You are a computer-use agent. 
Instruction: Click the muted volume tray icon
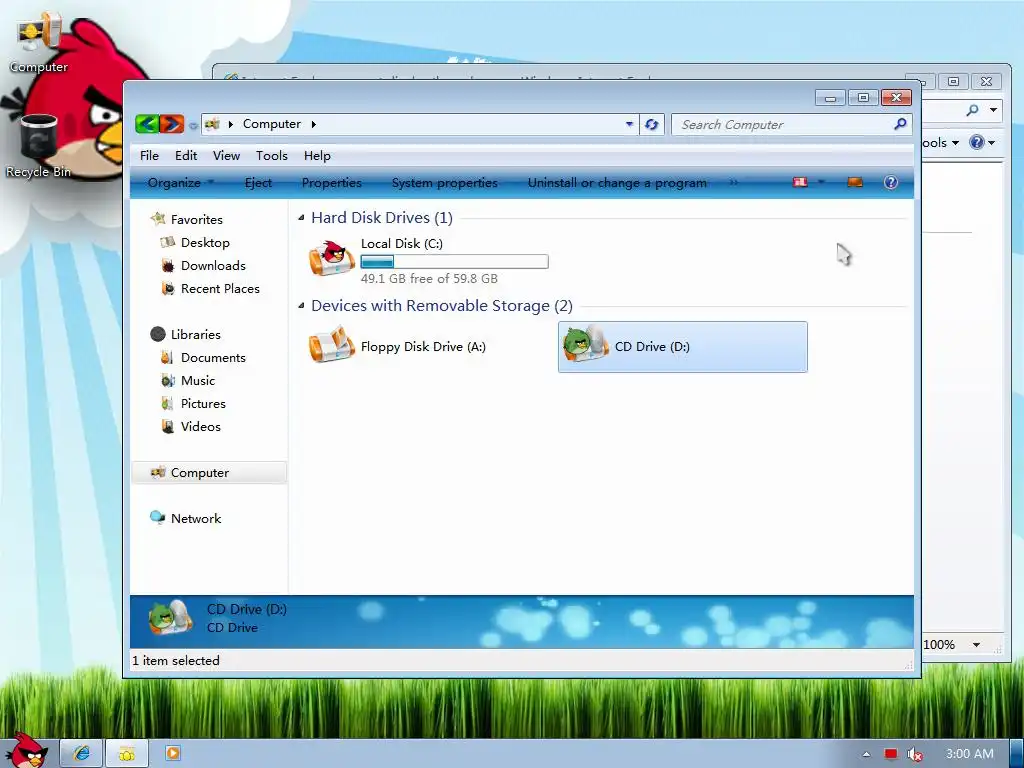coord(915,754)
